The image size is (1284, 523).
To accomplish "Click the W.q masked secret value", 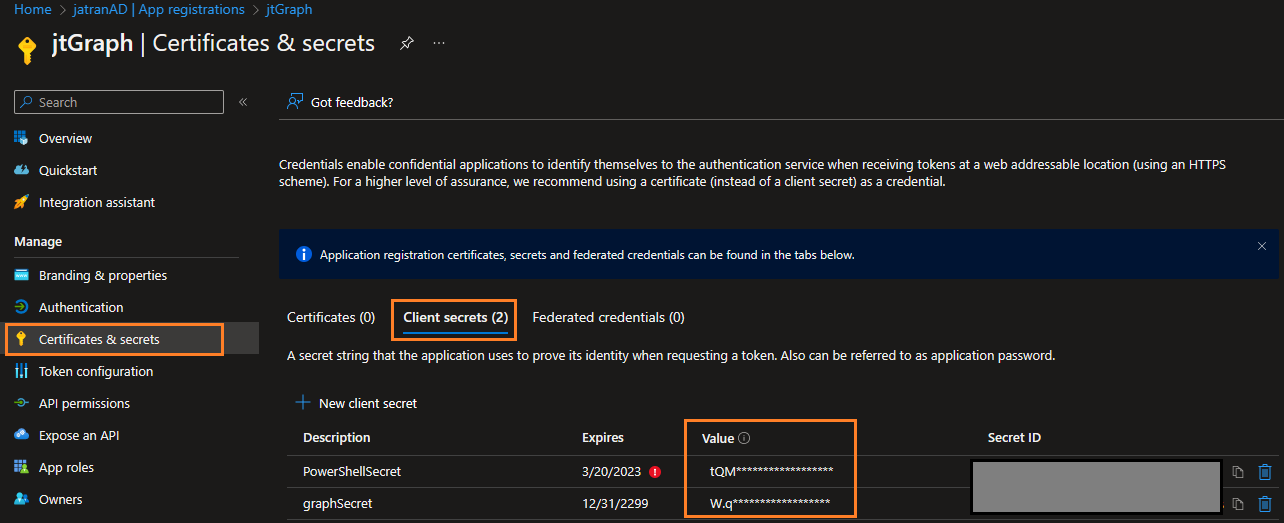I will coord(770,503).
